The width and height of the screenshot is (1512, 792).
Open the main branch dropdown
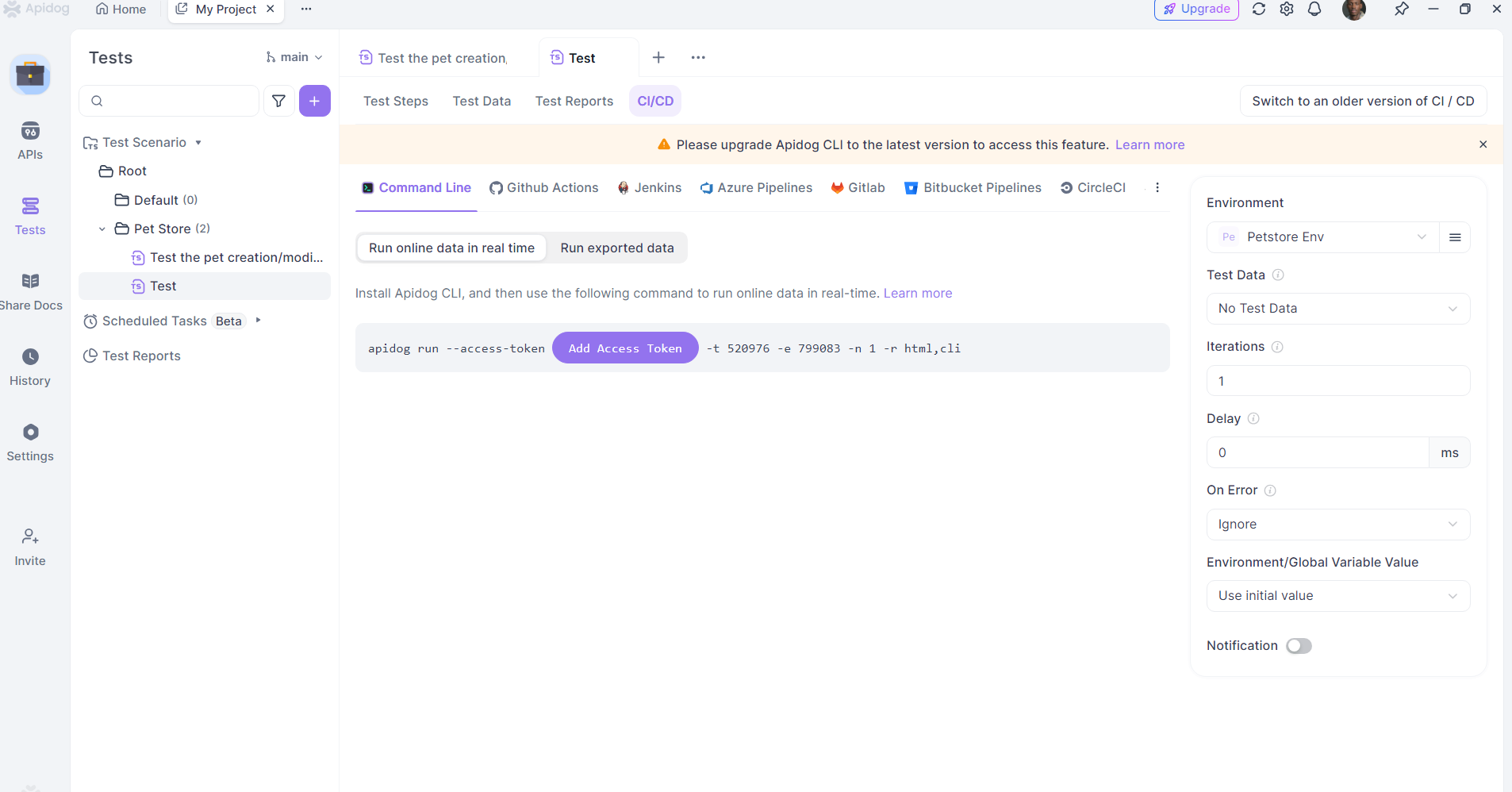[294, 57]
